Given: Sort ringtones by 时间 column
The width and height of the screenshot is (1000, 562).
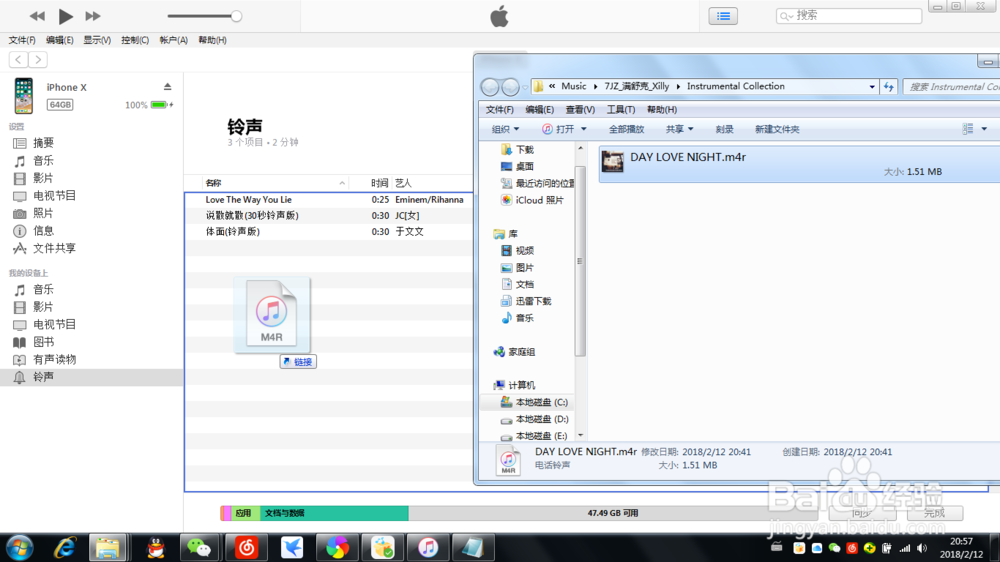Looking at the screenshot, I should (379, 183).
